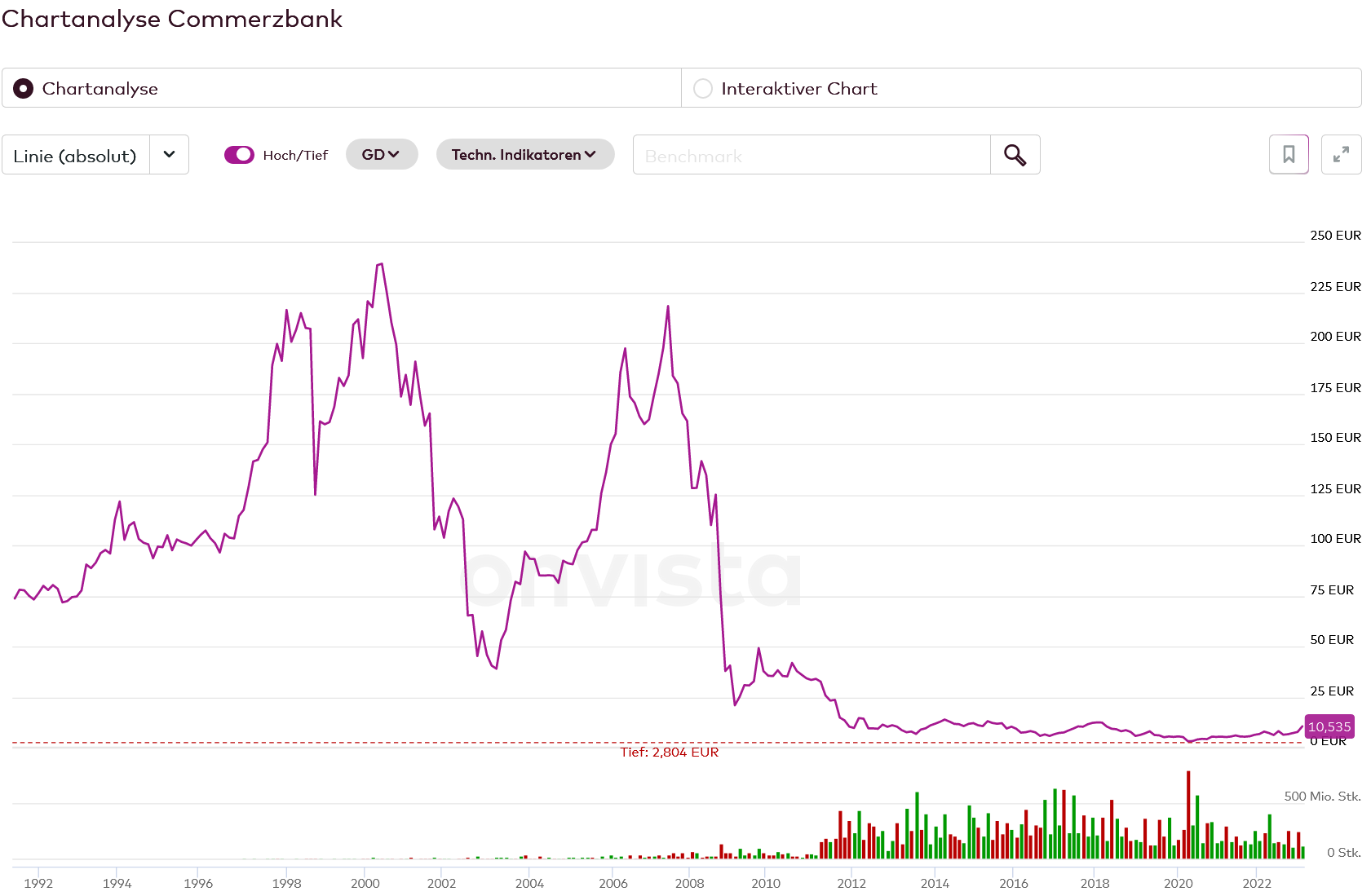1371x896 pixels.
Task: Click the 10,535 current price label
Action: click(1329, 726)
